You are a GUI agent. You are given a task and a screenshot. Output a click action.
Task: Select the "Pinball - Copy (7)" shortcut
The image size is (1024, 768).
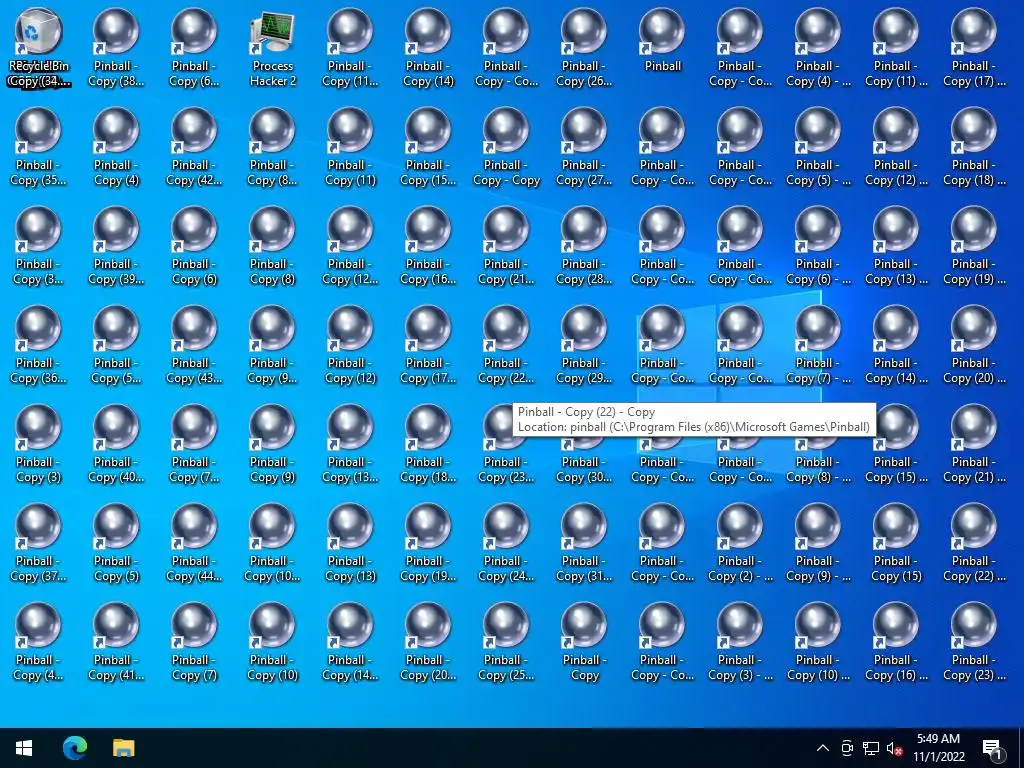(x=194, y=643)
